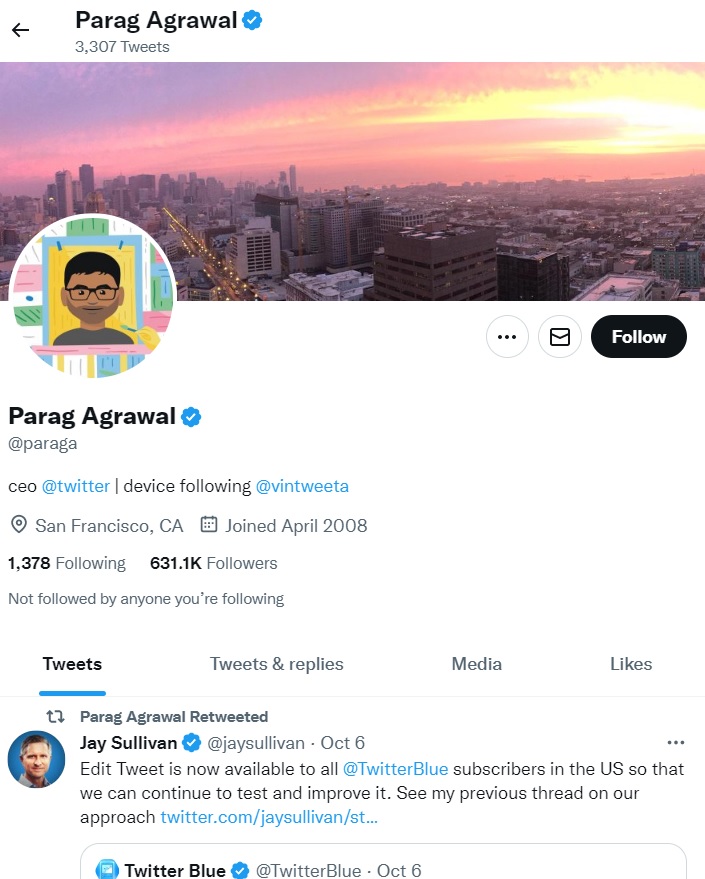Click the Follow button
705x879 pixels.
click(x=638, y=336)
